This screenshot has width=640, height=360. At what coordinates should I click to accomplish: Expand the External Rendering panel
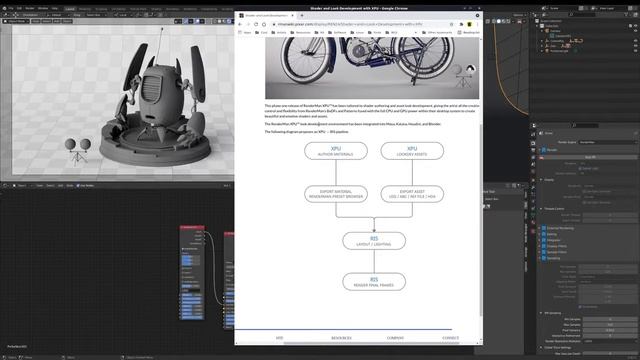click(540, 228)
